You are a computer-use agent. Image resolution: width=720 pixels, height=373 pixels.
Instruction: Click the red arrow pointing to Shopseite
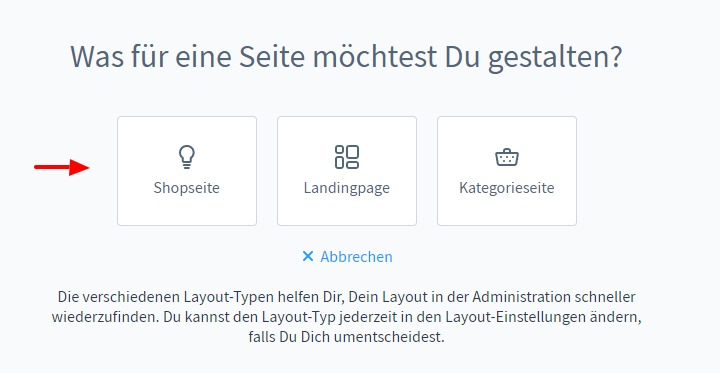(62, 167)
